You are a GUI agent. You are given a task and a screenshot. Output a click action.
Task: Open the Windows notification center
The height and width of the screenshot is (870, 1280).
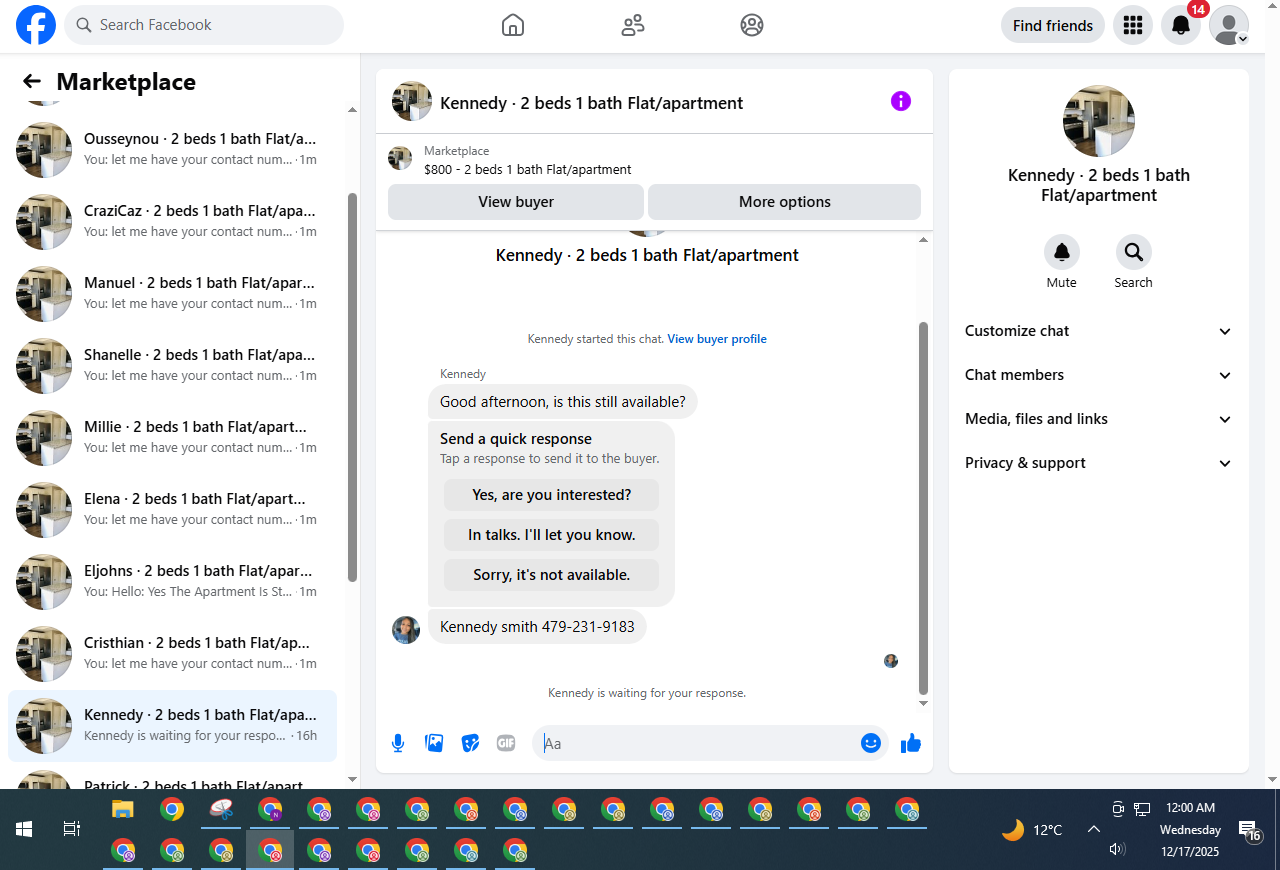pos(1250,830)
